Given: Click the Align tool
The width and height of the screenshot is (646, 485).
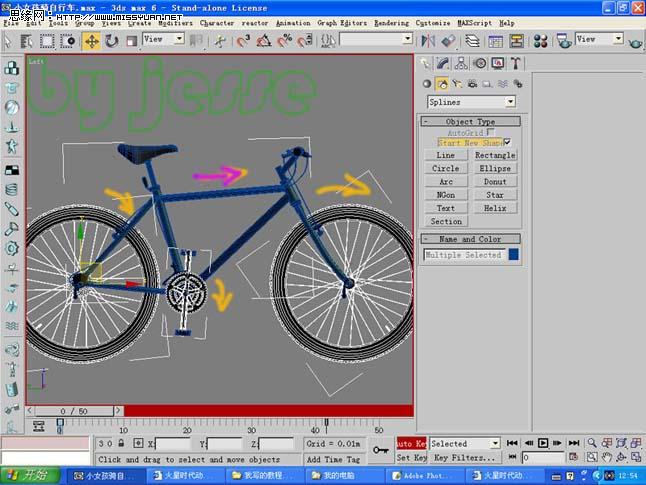Looking at the screenshot, I should pyautogui.click(x=448, y=41).
